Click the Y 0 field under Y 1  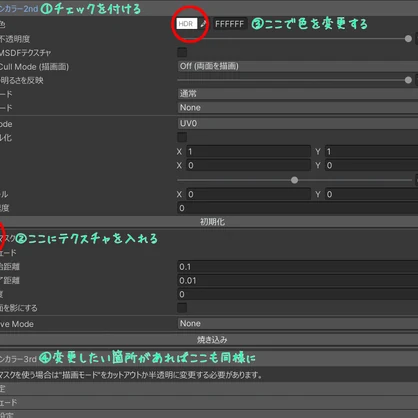point(371,165)
